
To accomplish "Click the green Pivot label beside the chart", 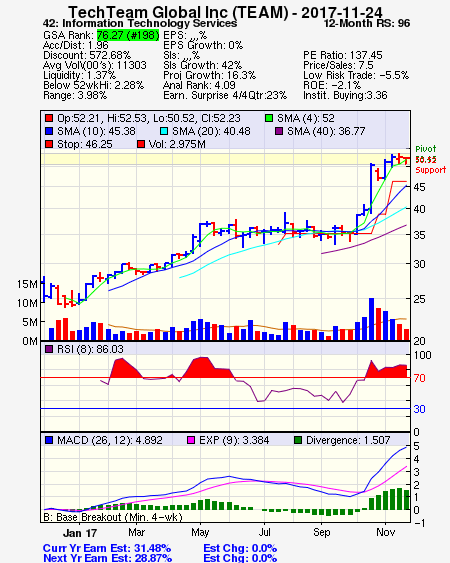I will [x=426, y=149].
